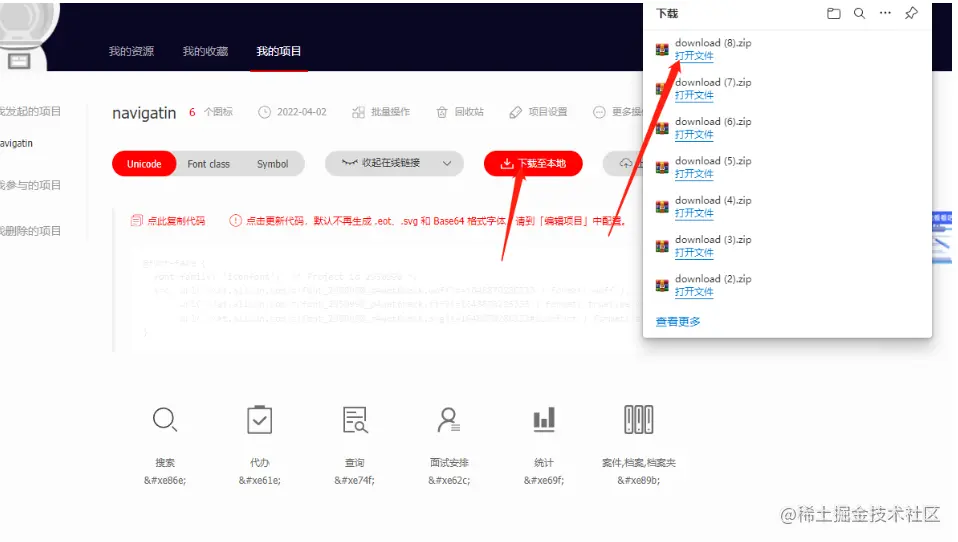Click the 2022-04-02 date text
This screenshot has width=958, height=542.
pyautogui.click(x=302, y=112)
